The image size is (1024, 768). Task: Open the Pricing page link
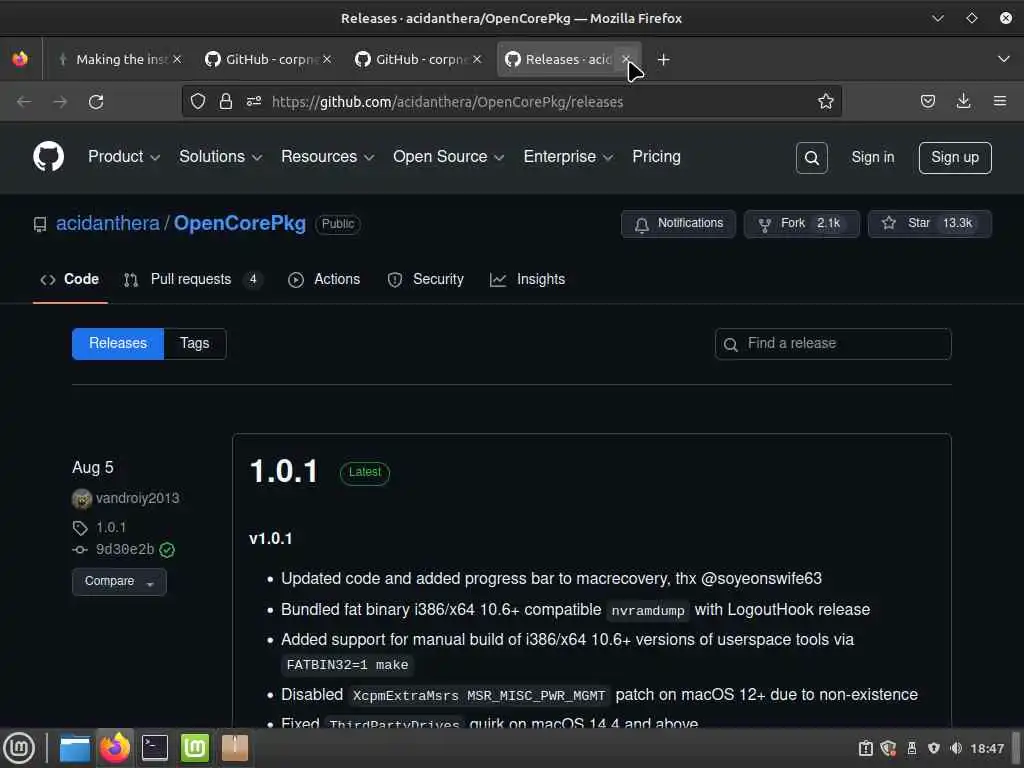tap(656, 157)
